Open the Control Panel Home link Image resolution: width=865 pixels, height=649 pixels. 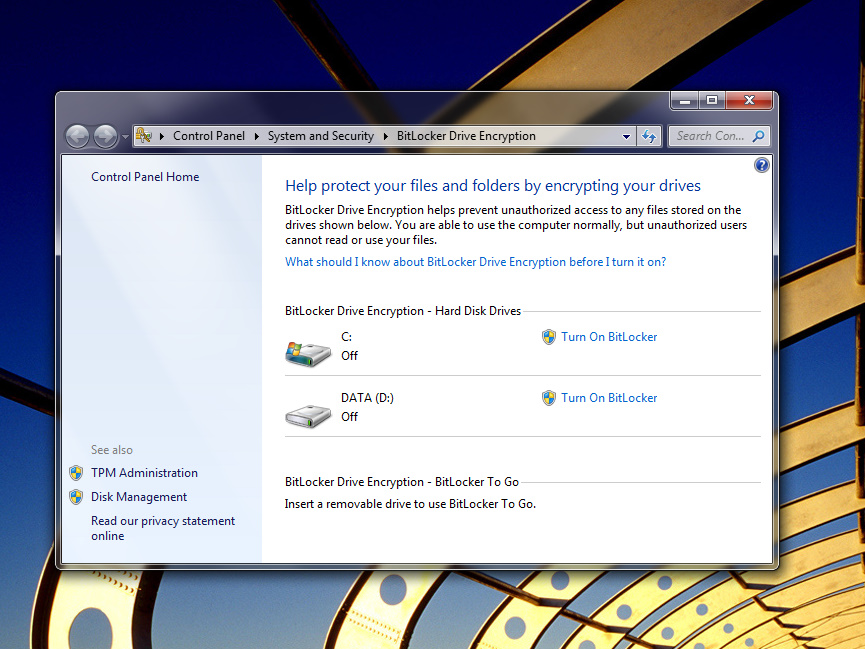point(145,177)
